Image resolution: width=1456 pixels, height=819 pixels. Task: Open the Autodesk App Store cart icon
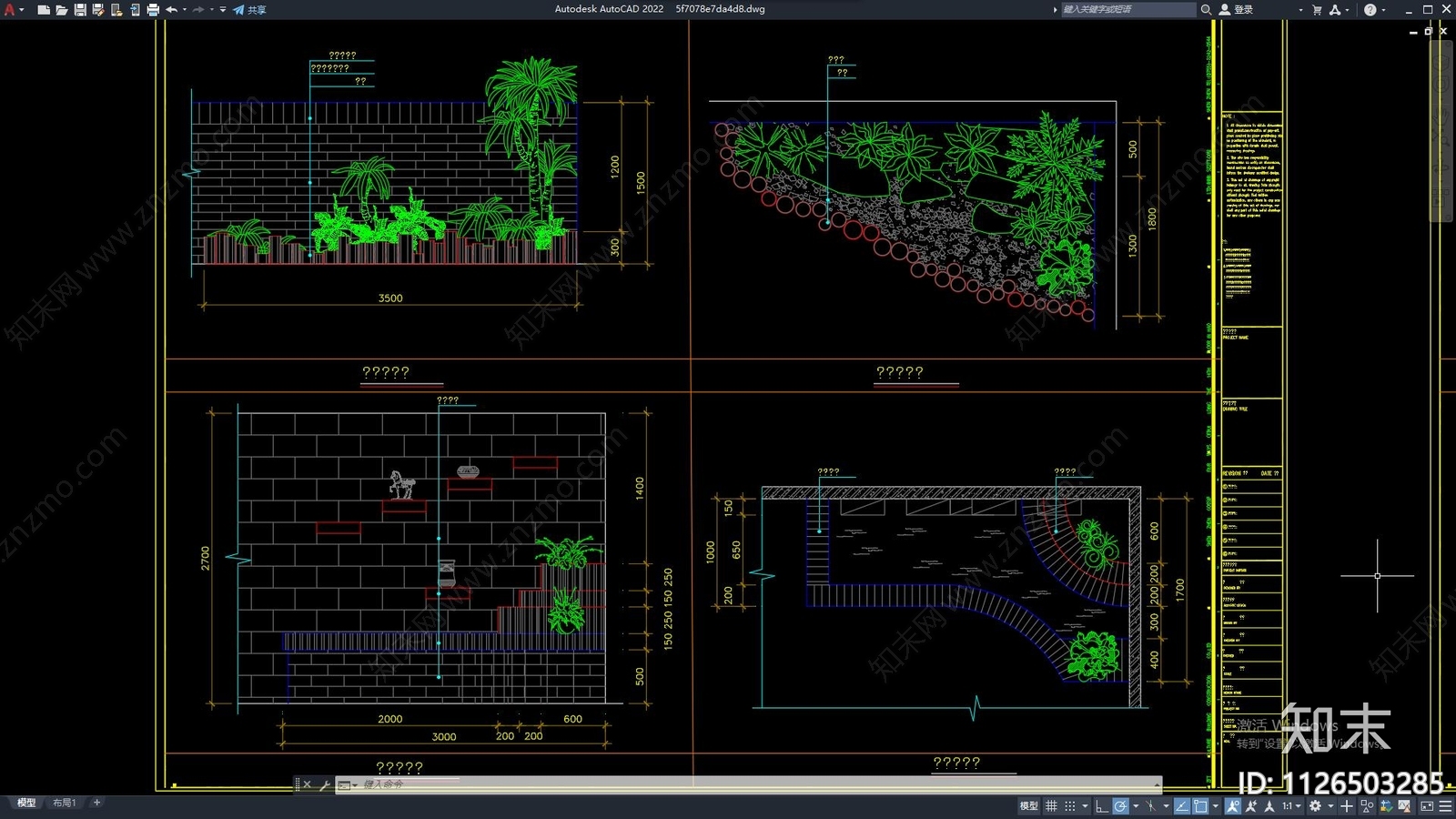point(1316,9)
